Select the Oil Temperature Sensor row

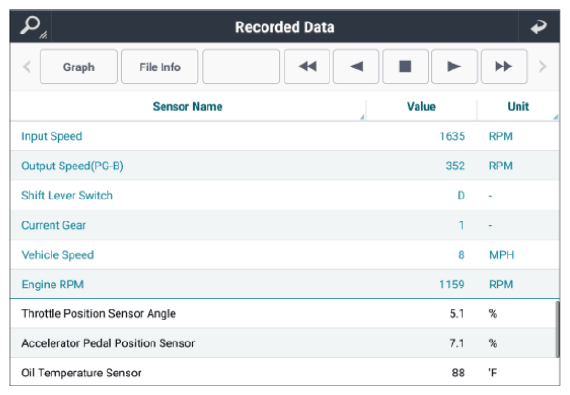285,372
